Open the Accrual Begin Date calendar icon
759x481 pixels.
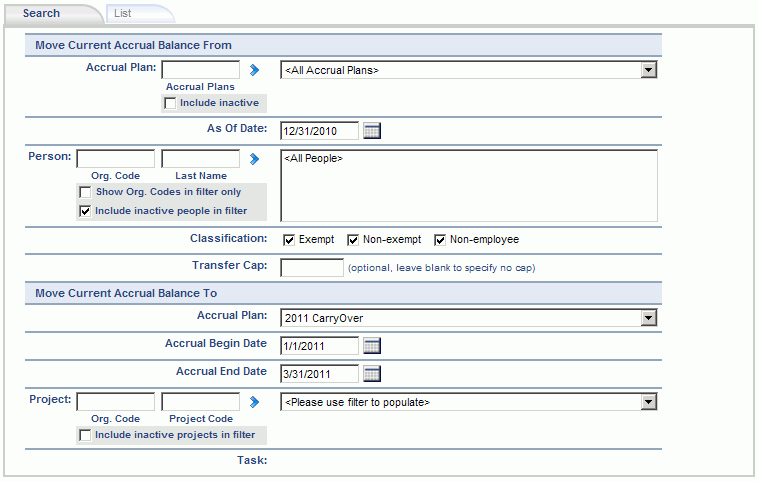pos(372,346)
